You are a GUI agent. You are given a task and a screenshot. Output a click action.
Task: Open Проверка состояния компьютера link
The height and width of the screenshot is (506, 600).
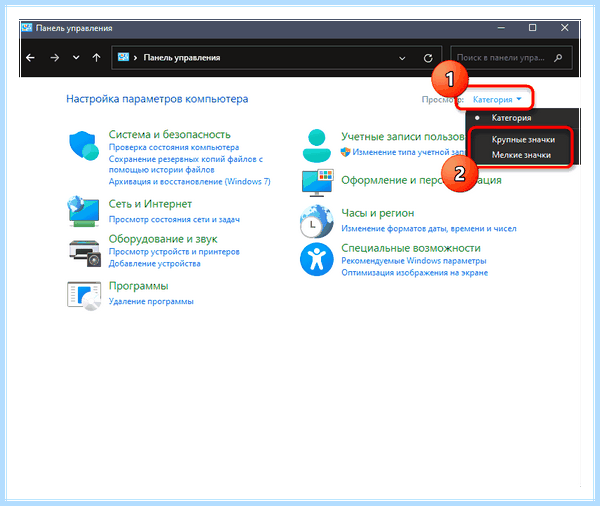[x=174, y=147]
